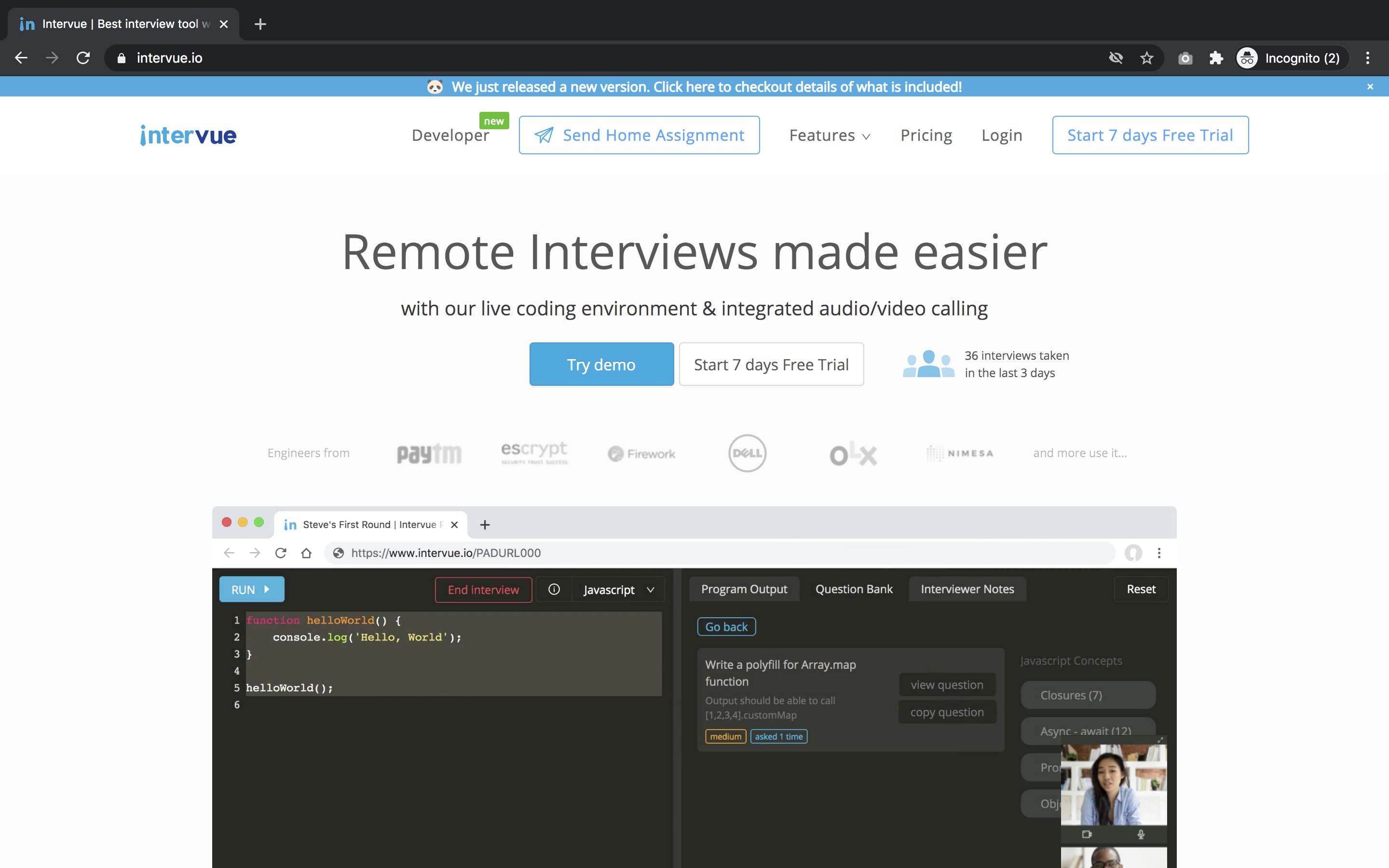Click the intervue logo
Screen dimensions: 1389x868
(x=188, y=136)
